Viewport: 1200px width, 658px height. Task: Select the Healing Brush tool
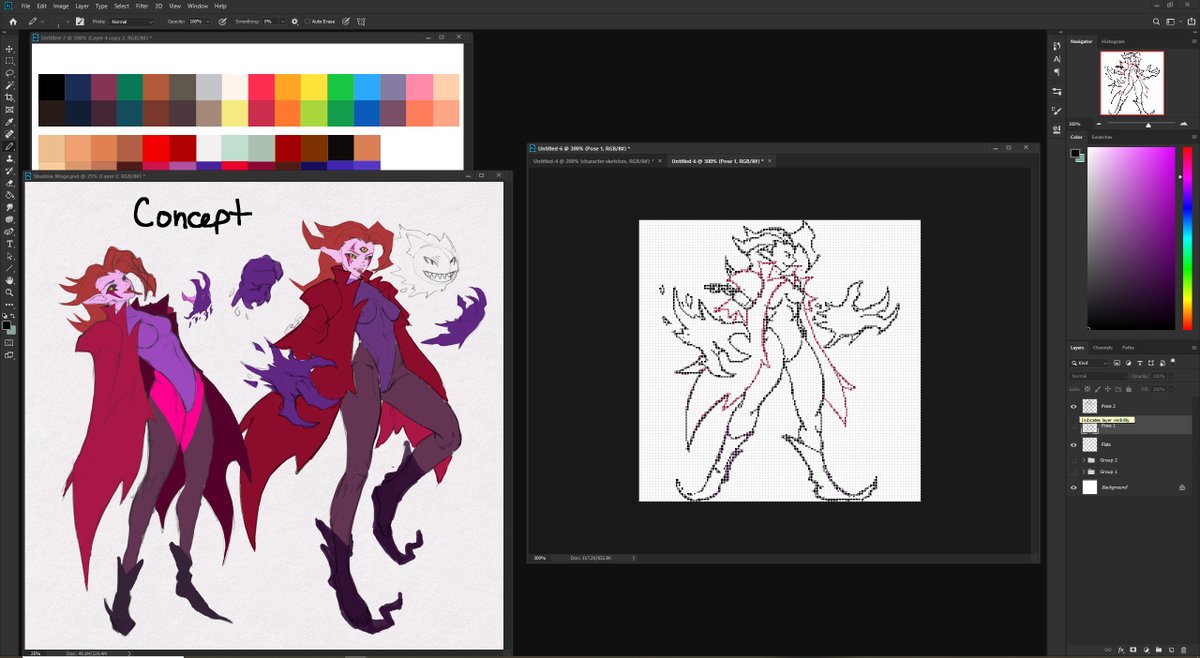[9, 134]
